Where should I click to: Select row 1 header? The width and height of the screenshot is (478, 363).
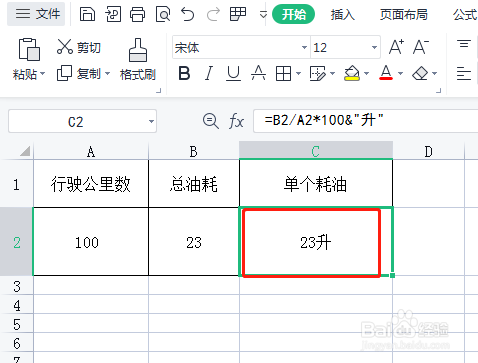[16, 184]
